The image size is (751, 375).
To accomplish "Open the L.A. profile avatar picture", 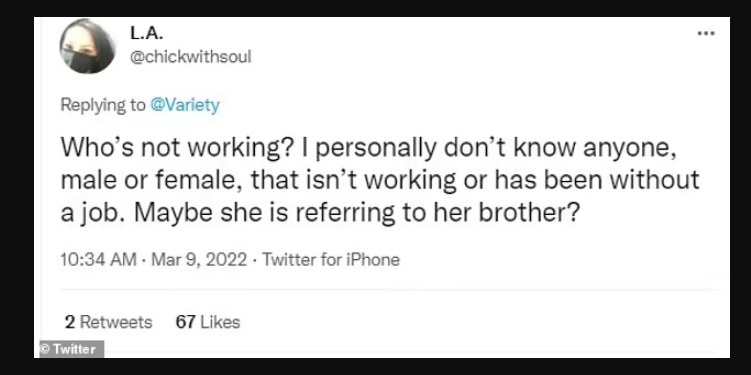I will pos(87,46).
